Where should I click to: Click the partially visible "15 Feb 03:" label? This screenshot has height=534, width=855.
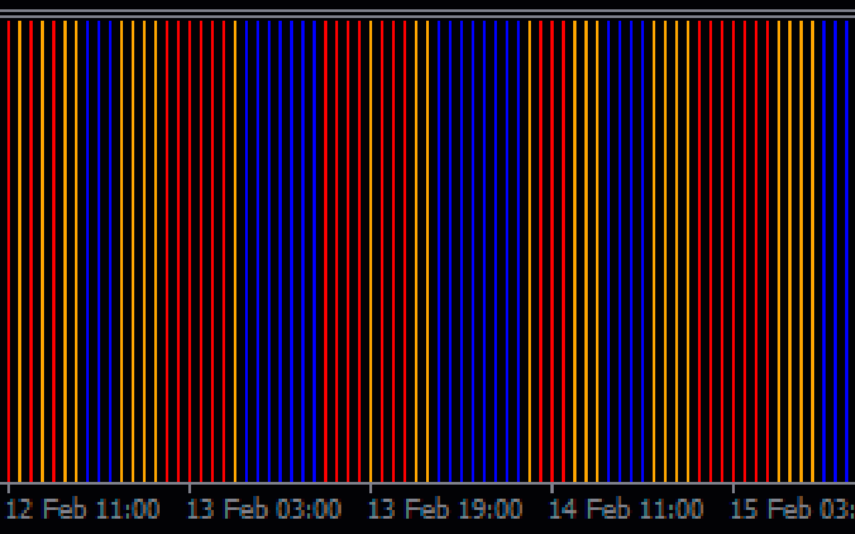tap(792, 509)
